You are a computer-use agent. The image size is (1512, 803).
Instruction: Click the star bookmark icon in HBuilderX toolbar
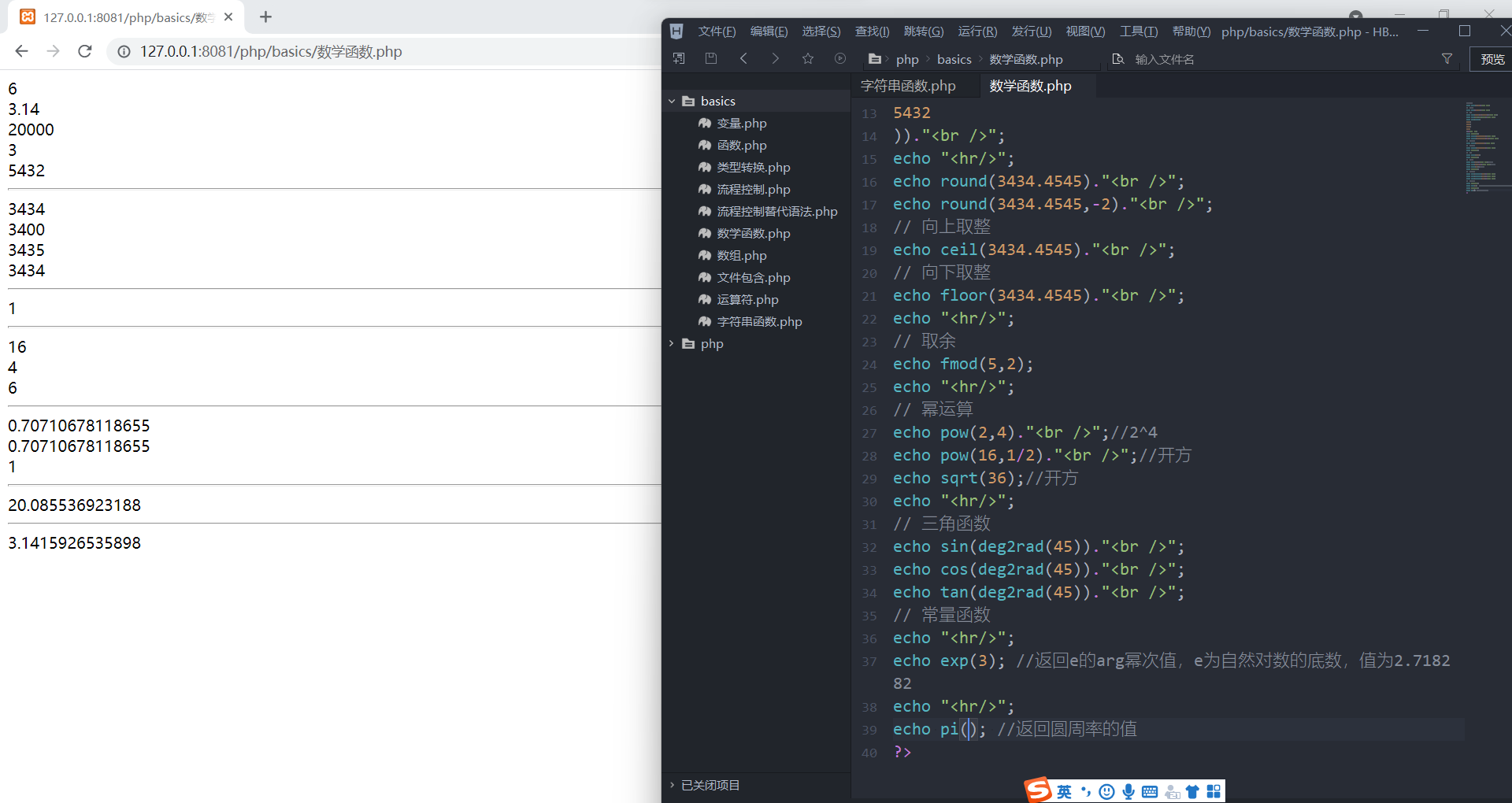point(808,58)
